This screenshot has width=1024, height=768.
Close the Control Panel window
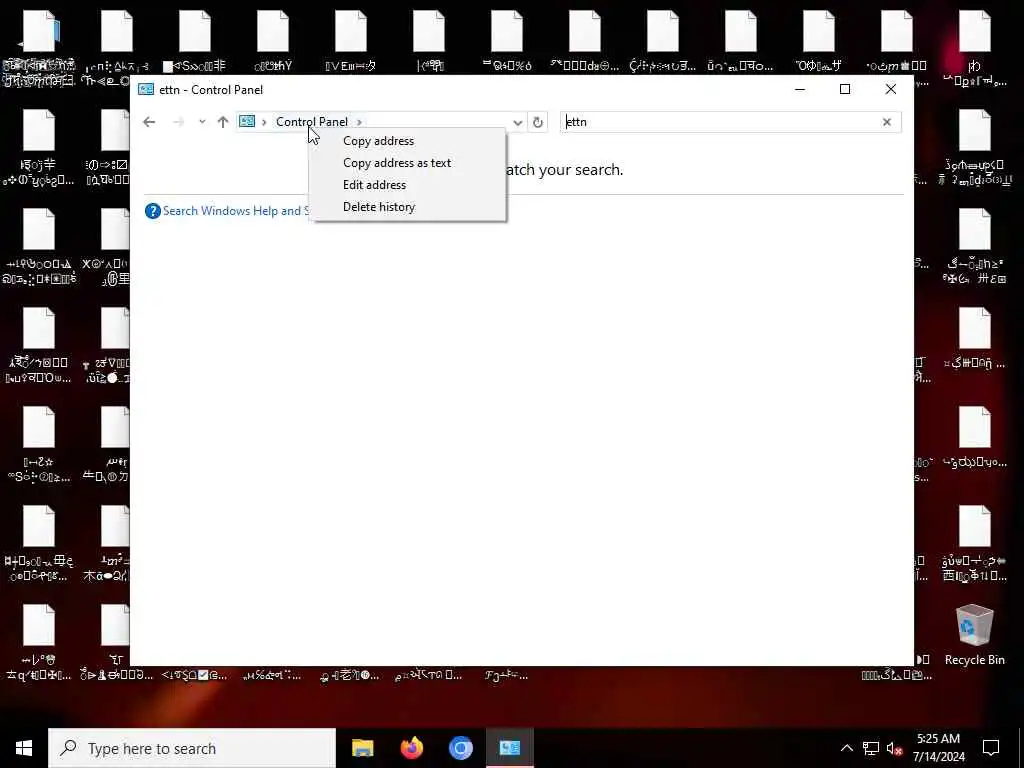coord(891,89)
